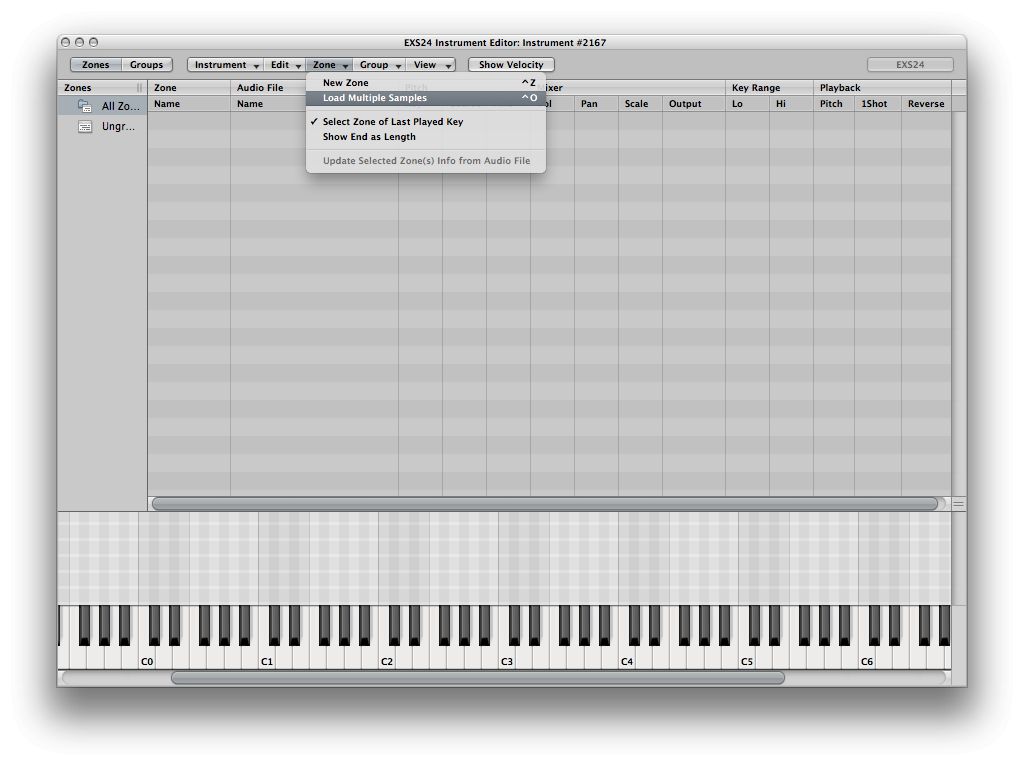Click the Key Range Lo column header
The image size is (1024, 766).
pyautogui.click(x=747, y=104)
